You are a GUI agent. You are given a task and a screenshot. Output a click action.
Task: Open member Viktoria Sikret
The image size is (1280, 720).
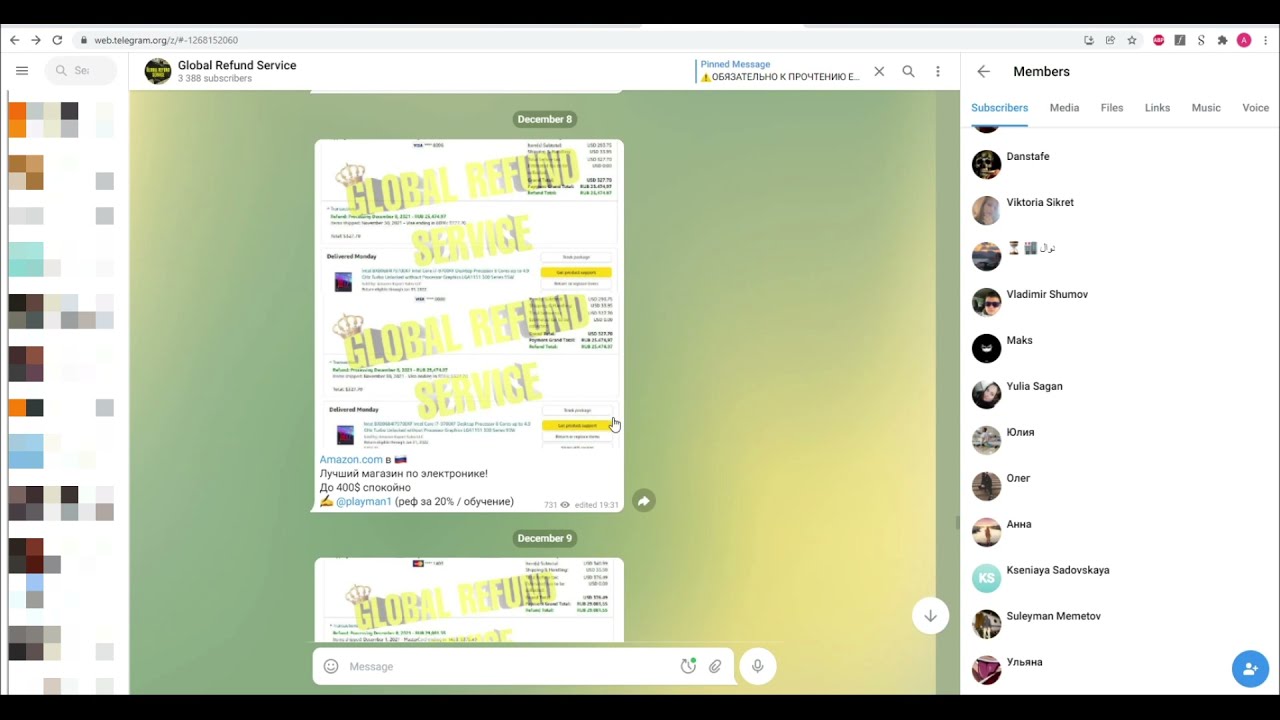tap(1115, 210)
